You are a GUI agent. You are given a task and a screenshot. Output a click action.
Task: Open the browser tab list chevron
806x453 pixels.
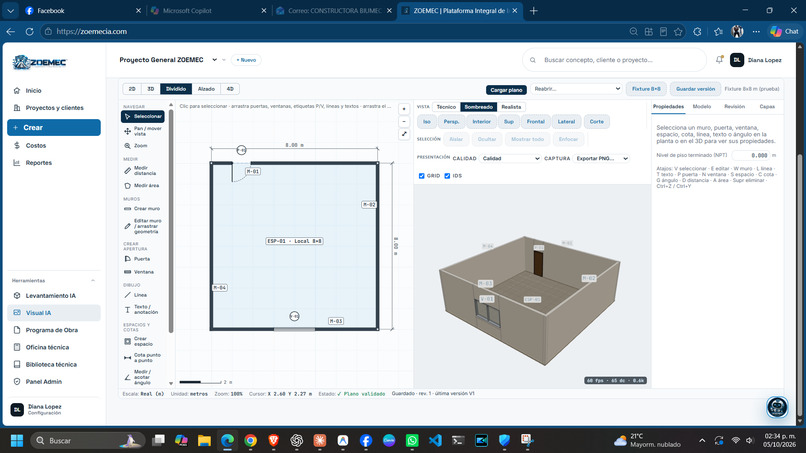(10, 10)
